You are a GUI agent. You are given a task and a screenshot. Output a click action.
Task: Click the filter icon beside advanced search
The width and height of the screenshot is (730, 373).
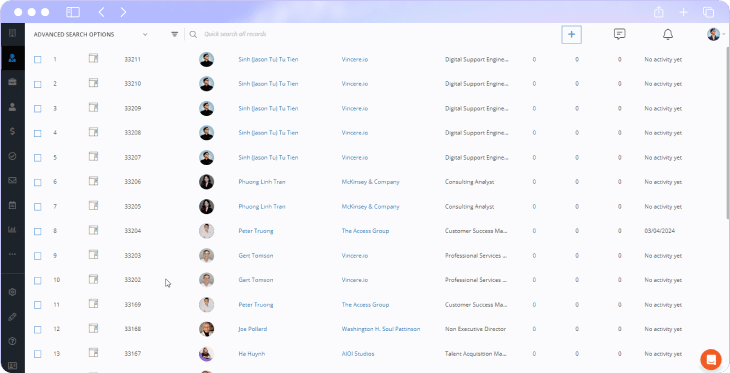[175, 34]
